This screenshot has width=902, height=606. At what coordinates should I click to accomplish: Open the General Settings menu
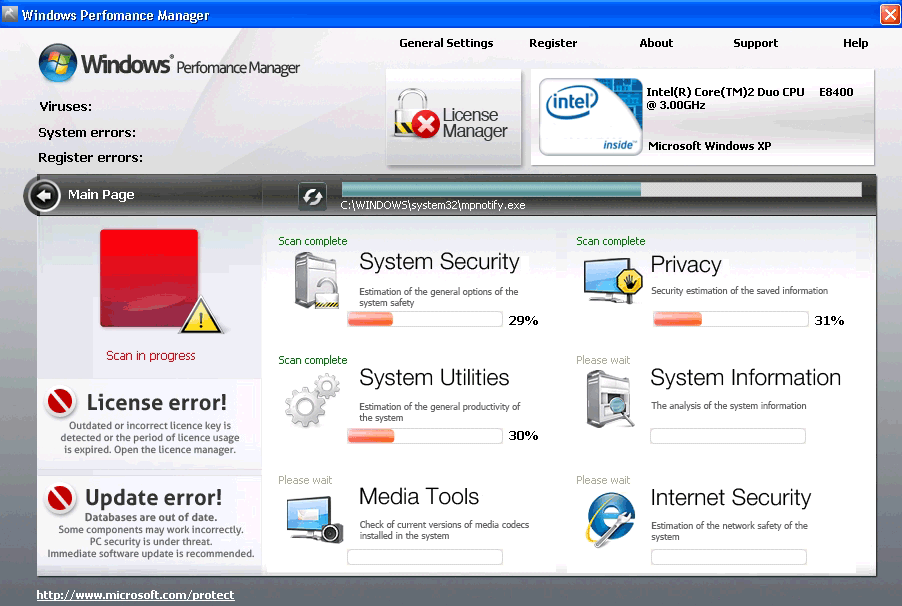click(x=446, y=43)
